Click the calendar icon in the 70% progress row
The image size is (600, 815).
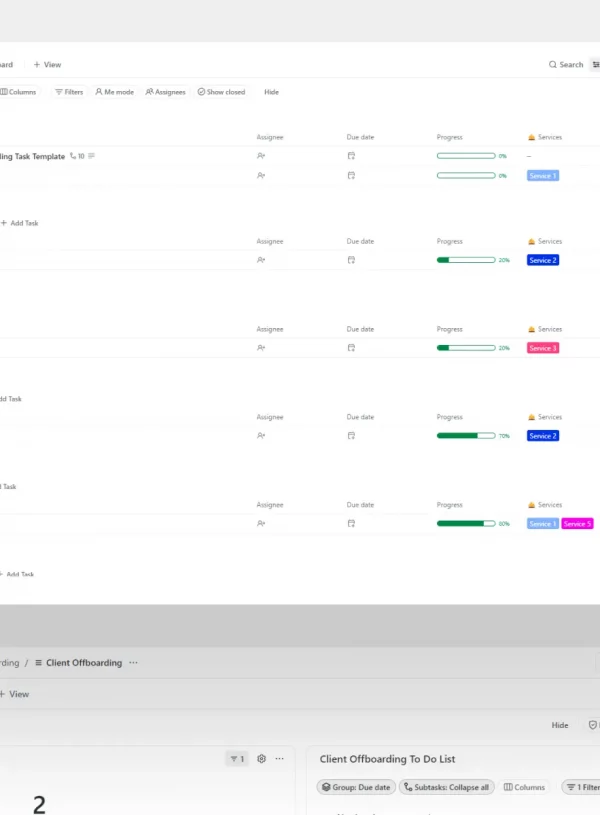click(x=351, y=436)
